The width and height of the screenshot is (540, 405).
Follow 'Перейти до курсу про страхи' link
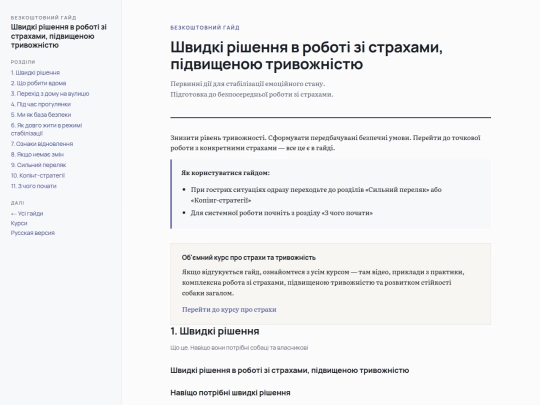tap(229, 309)
